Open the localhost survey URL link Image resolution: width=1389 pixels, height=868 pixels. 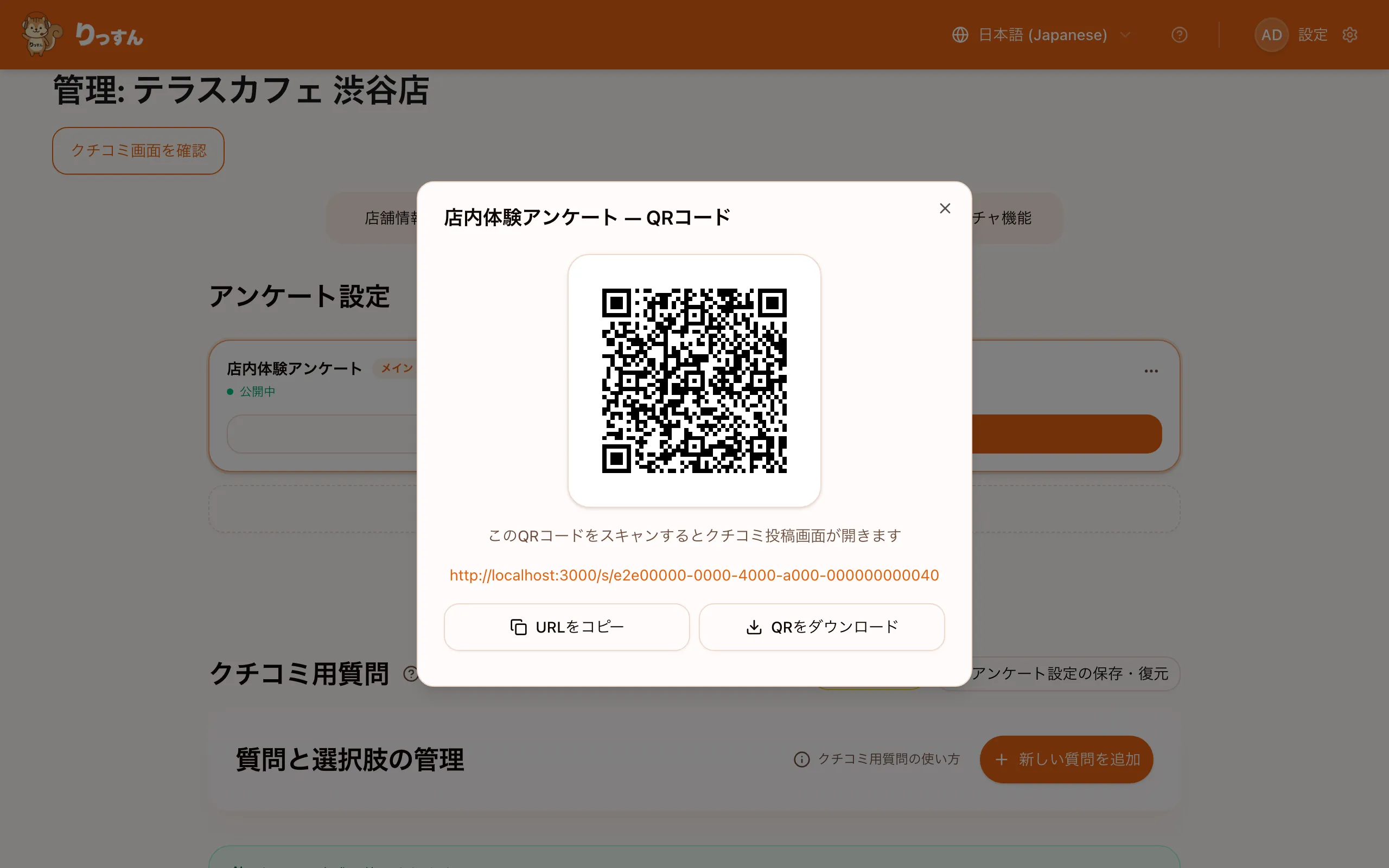(694, 575)
